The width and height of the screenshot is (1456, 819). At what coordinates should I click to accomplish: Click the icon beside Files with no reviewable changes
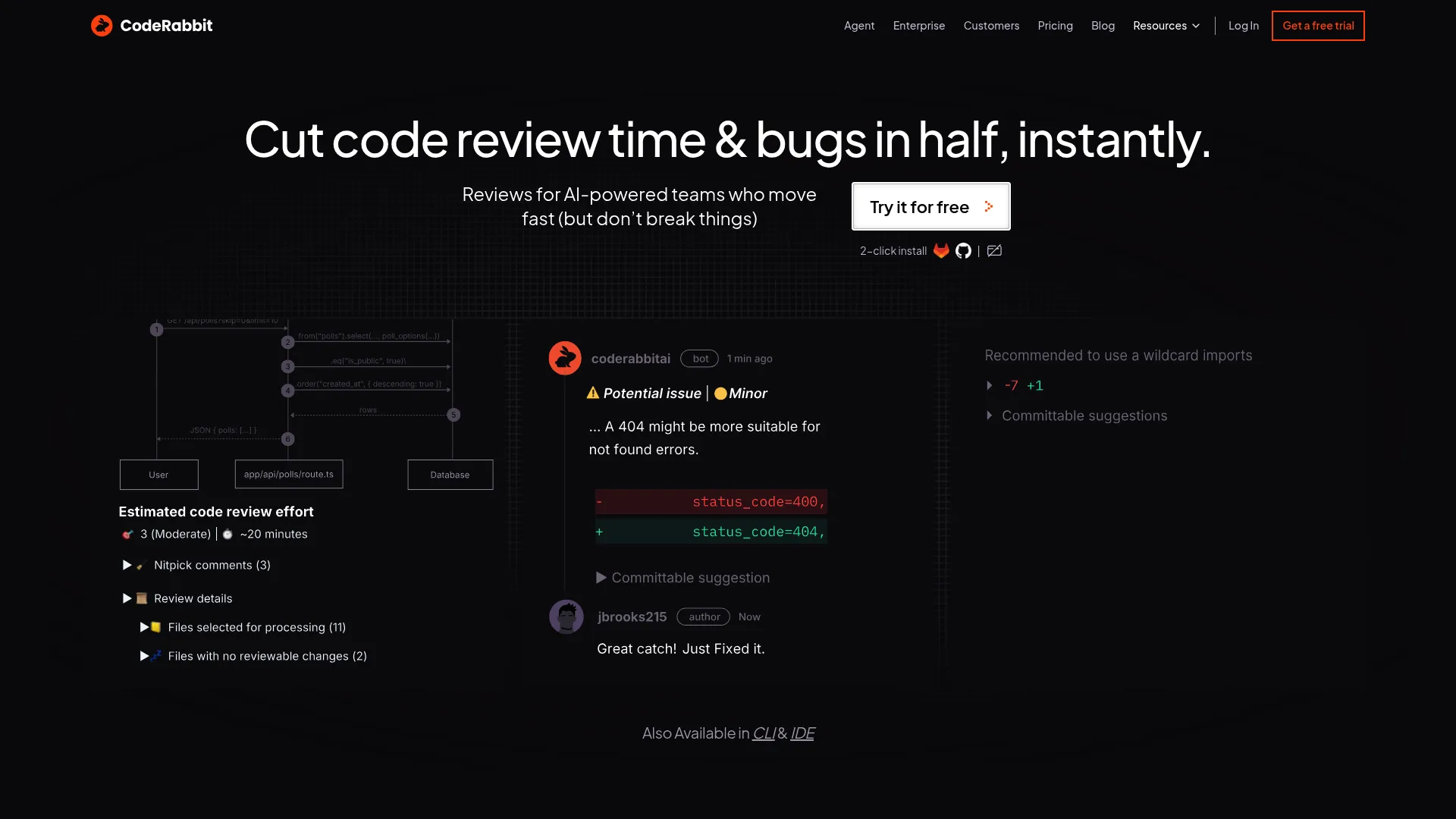pyautogui.click(x=155, y=656)
